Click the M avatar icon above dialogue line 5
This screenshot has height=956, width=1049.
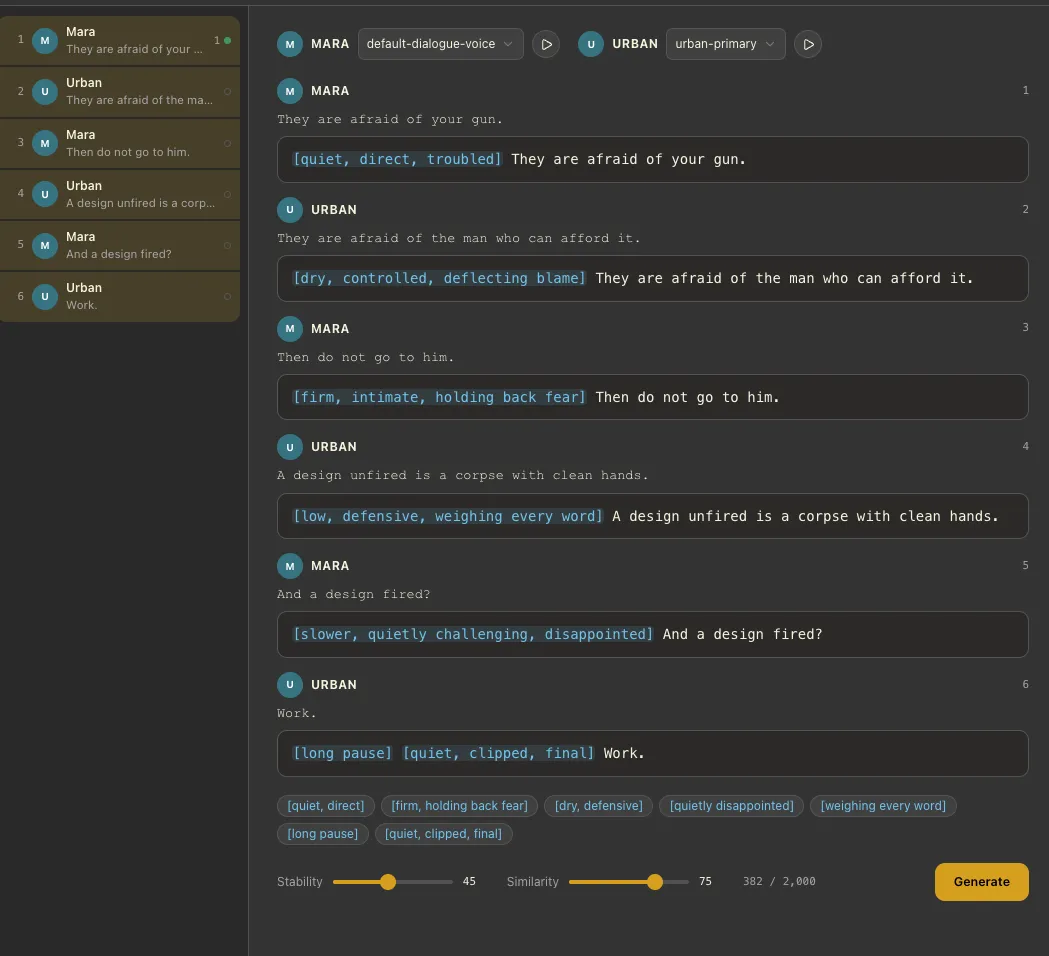point(290,566)
